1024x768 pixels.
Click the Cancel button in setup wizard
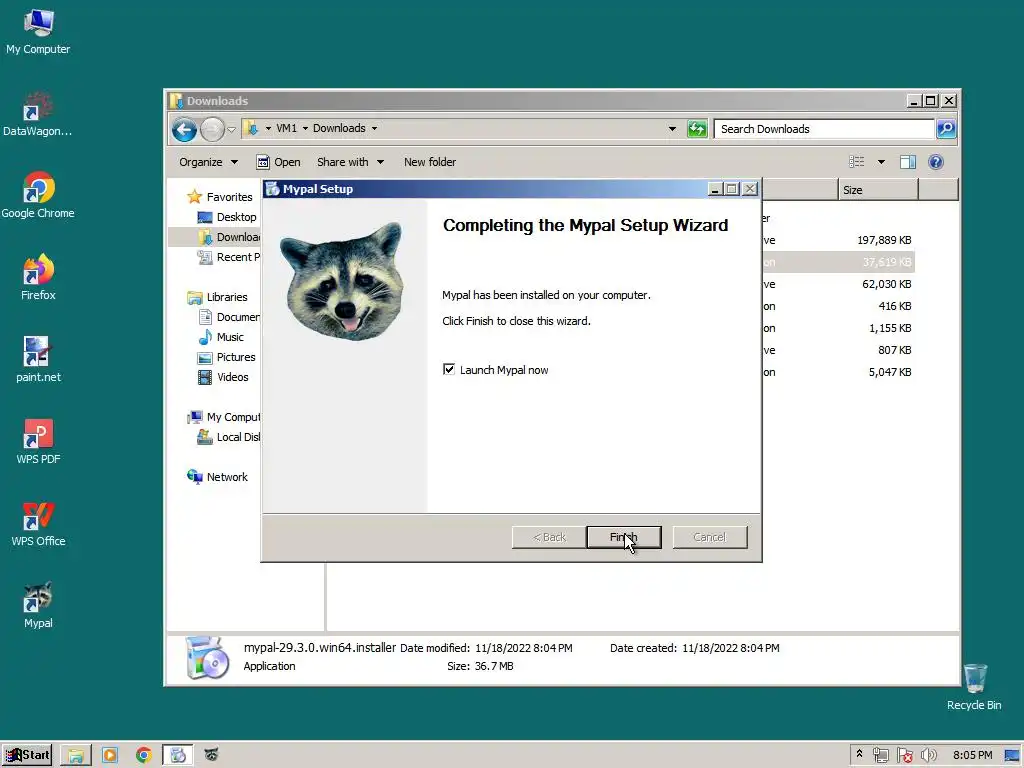click(709, 537)
